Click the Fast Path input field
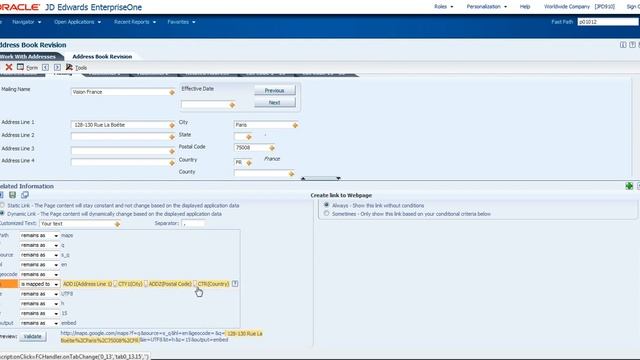Image resolution: width=640 pixels, height=360 pixels. (x=608, y=22)
